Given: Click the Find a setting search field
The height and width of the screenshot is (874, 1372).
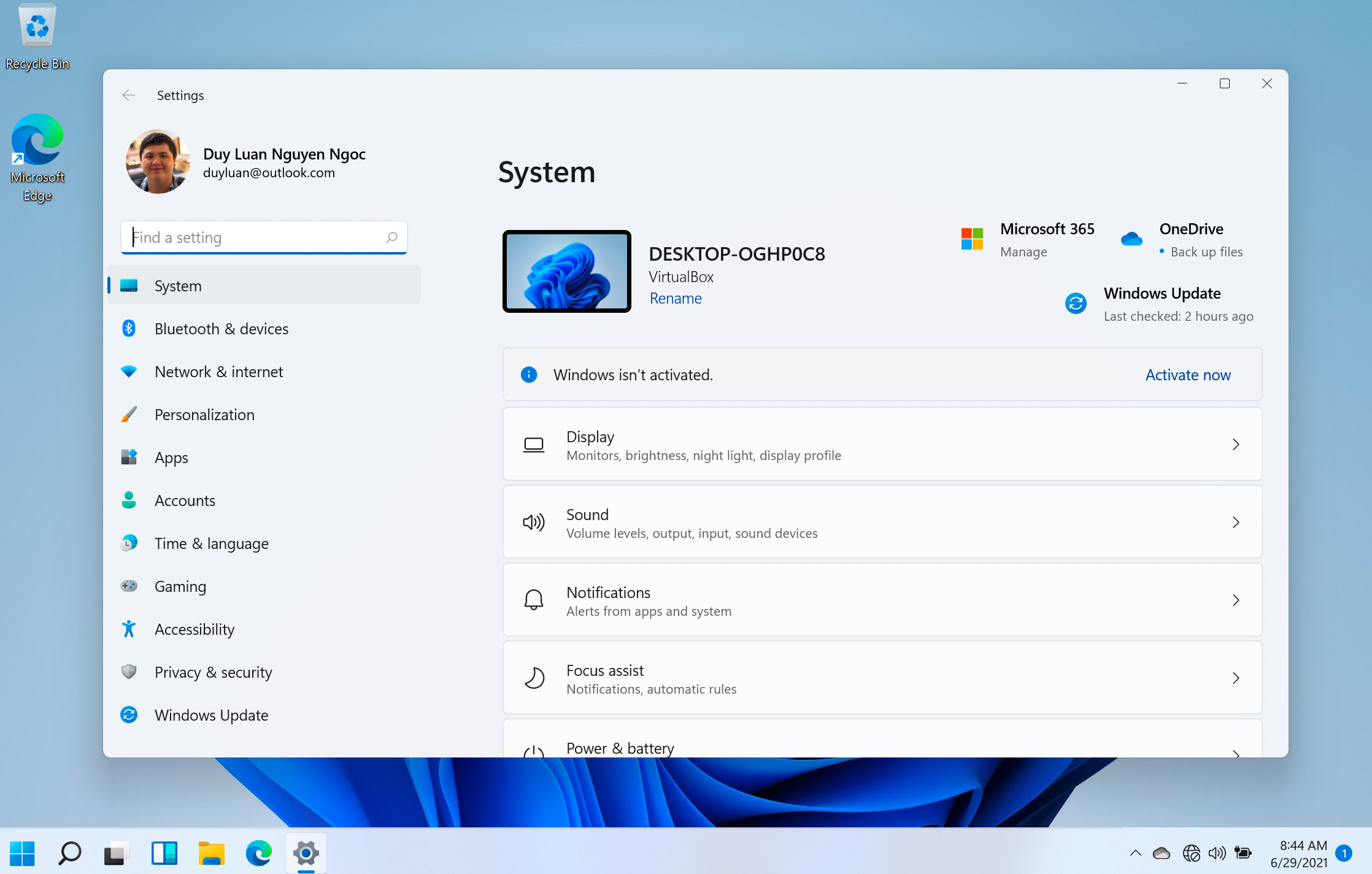Looking at the screenshot, I should tap(258, 237).
